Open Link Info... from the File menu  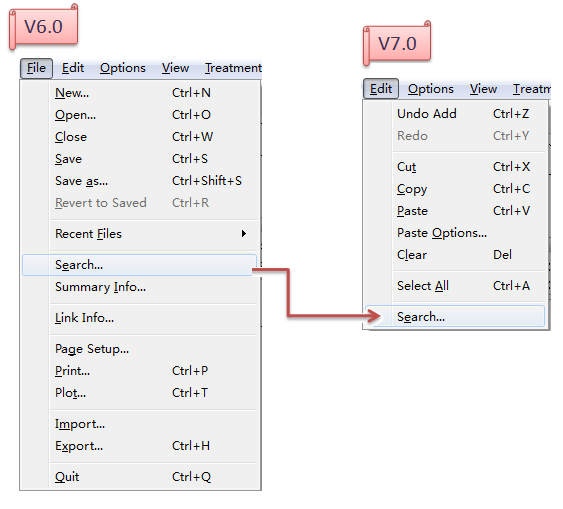tap(139, 318)
